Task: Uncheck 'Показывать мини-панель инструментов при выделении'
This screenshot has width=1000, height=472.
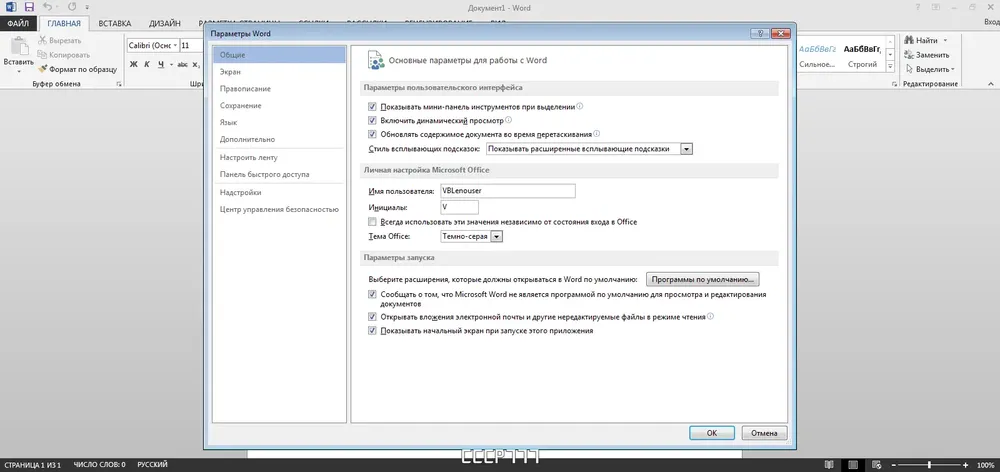Action: tap(372, 107)
